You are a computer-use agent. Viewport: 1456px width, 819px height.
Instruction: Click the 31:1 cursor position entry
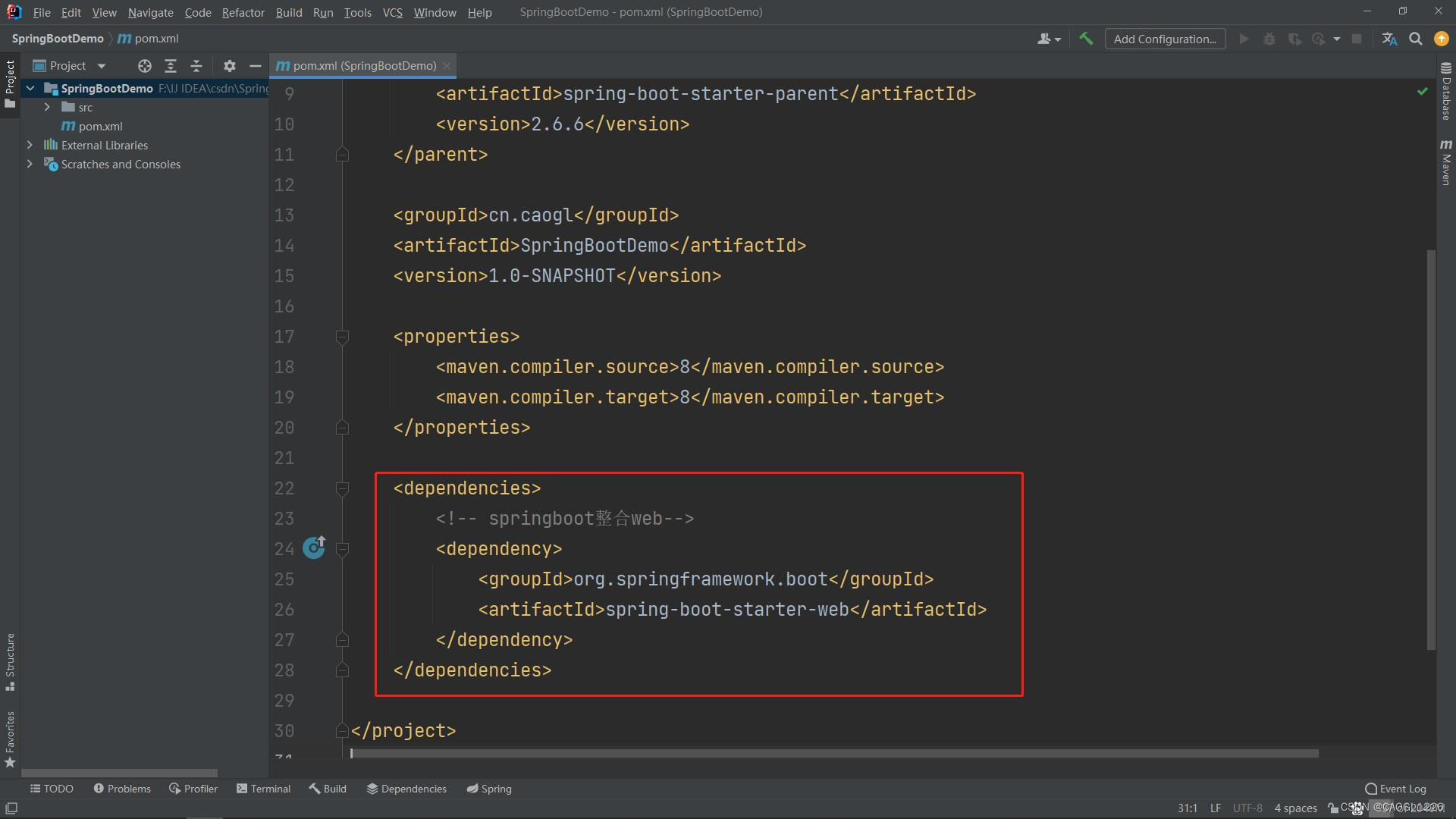tap(1187, 808)
